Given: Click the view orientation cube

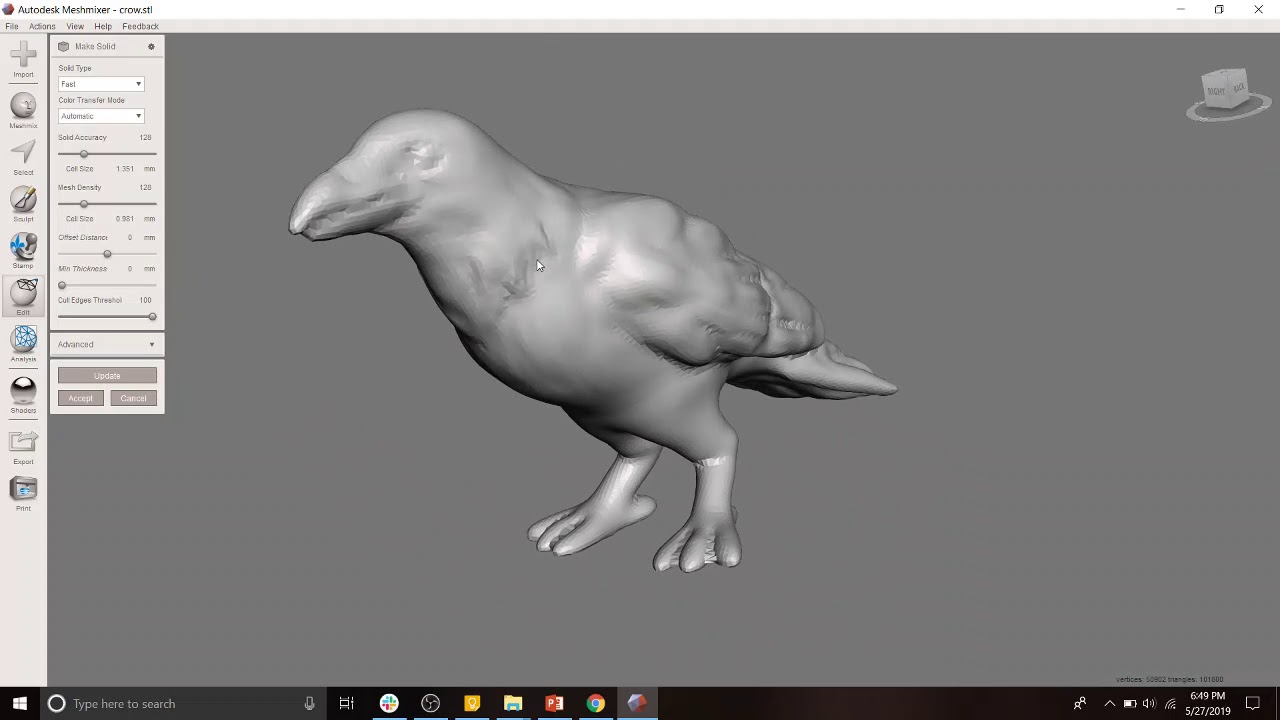Looking at the screenshot, I should coord(1226,91).
